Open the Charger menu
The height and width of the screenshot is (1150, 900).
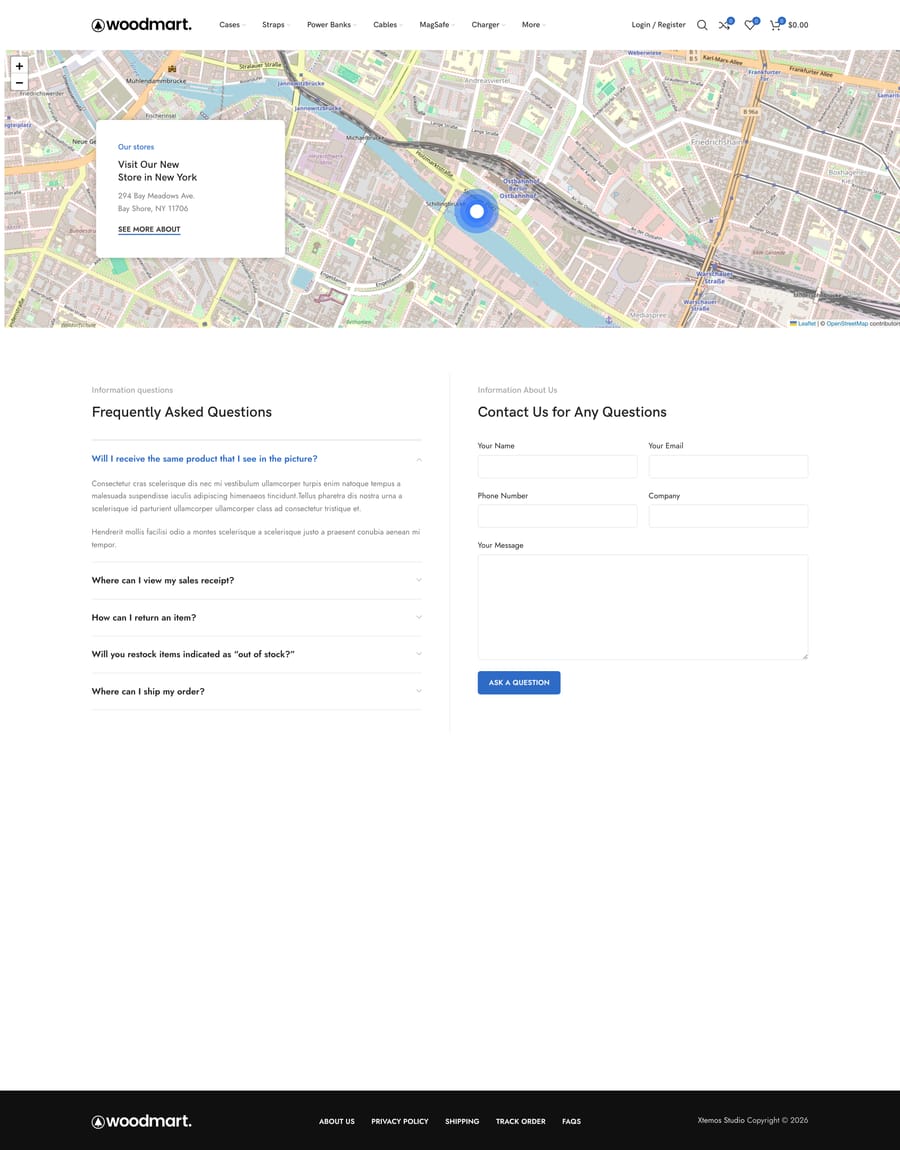coord(488,25)
